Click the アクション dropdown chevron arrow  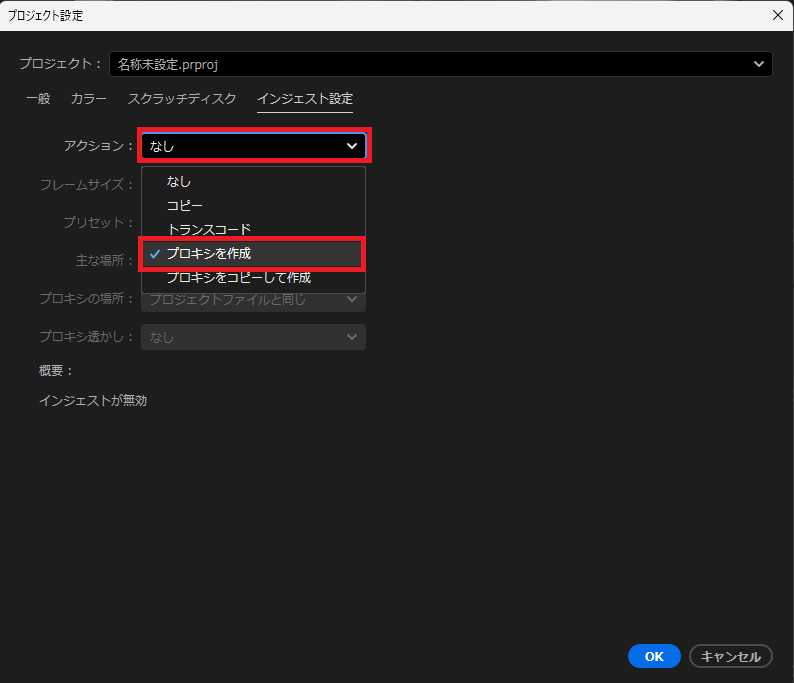pyautogui.click(x=352, y=146)
